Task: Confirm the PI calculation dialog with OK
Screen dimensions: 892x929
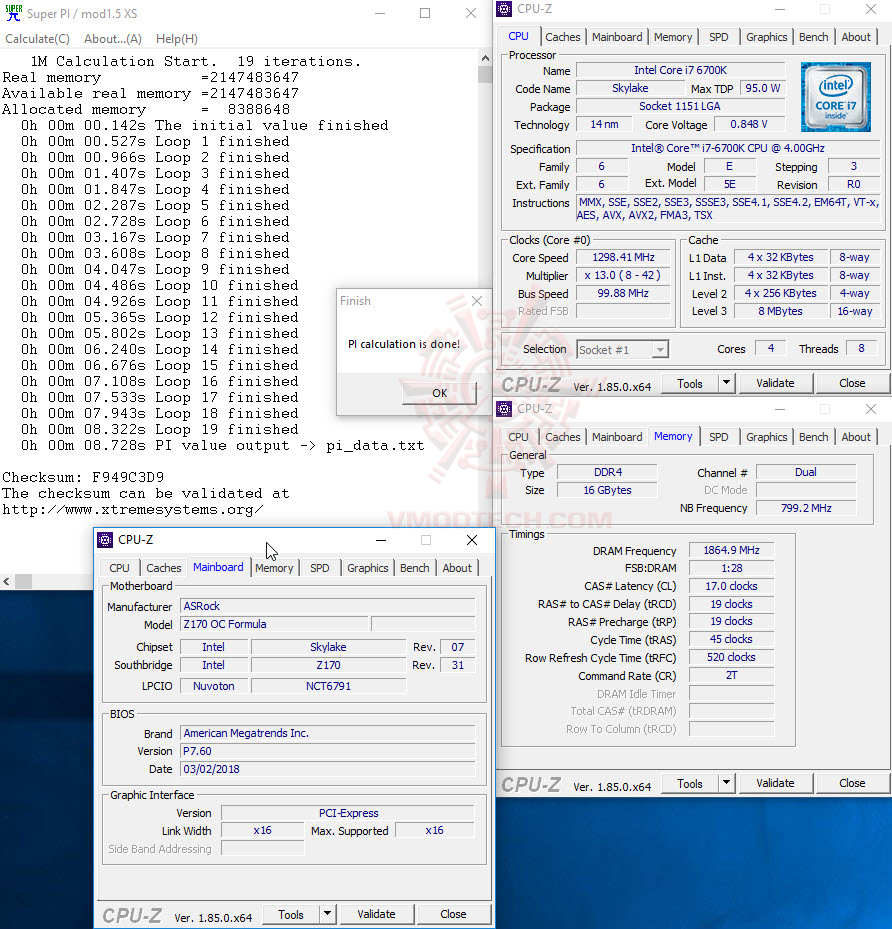Action: coord(439,393)
